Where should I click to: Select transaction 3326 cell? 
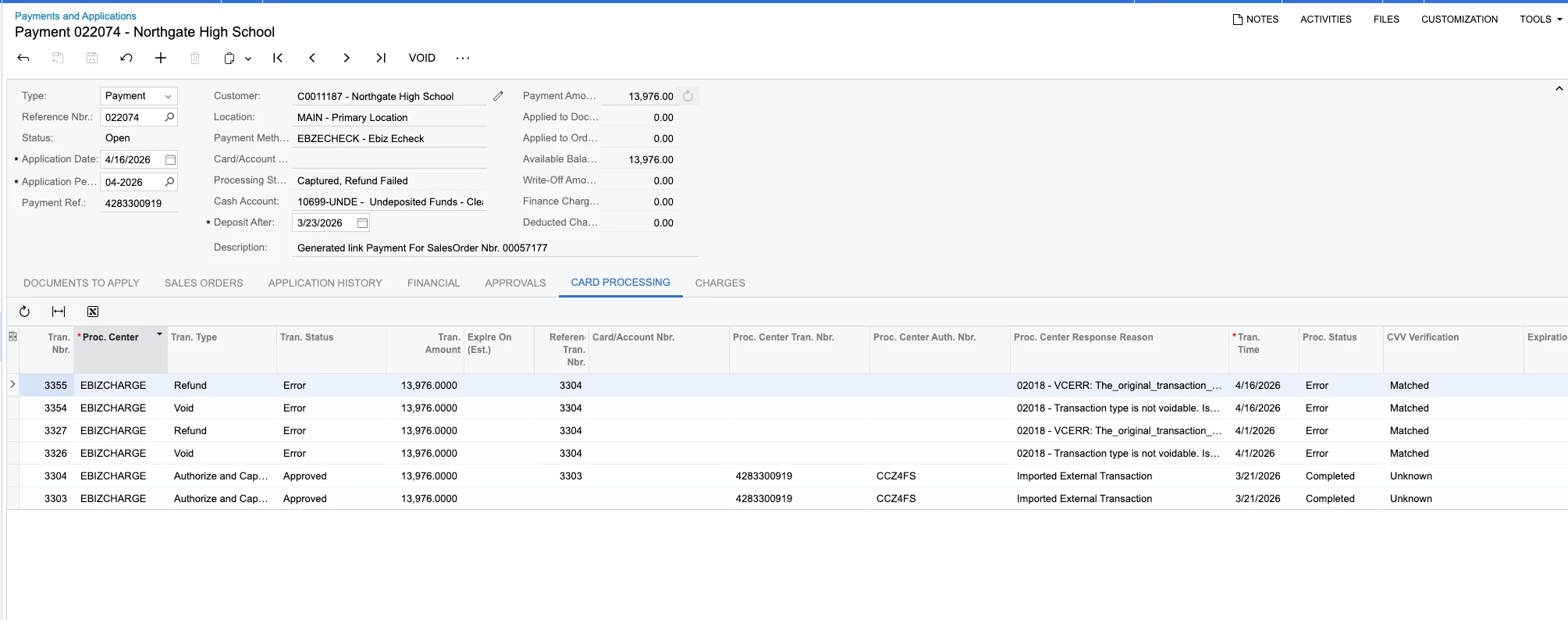pos(46,453)
